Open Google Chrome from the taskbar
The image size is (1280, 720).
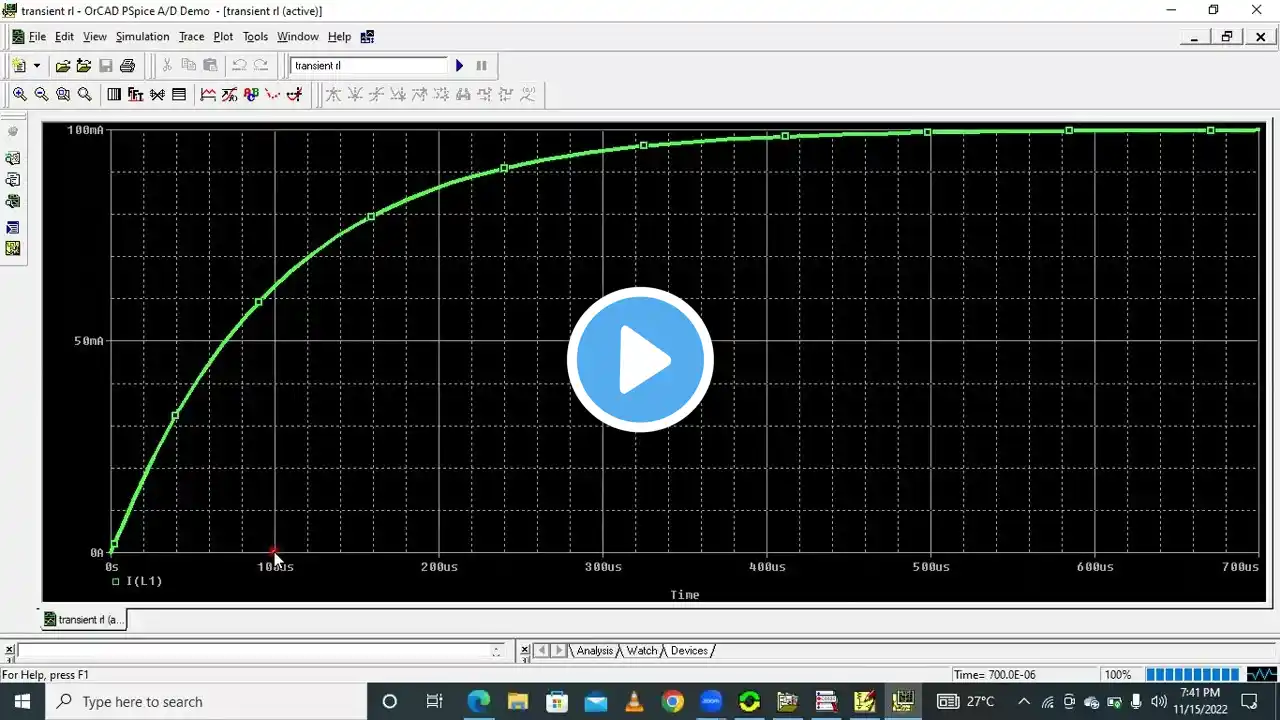click(672, 701)
